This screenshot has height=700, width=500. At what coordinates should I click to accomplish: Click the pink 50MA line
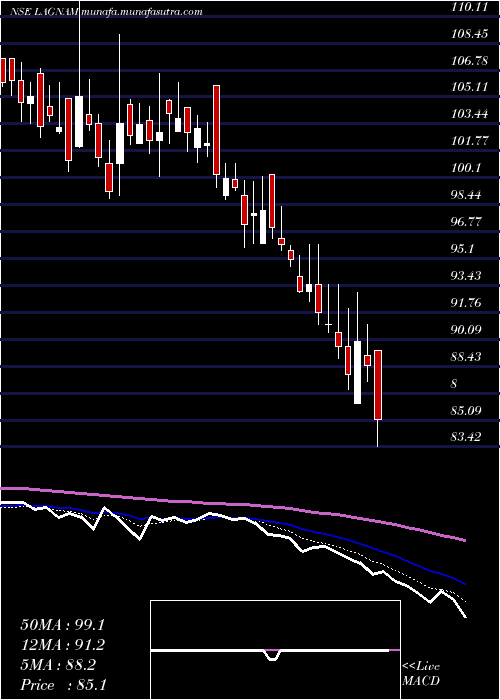232,504
